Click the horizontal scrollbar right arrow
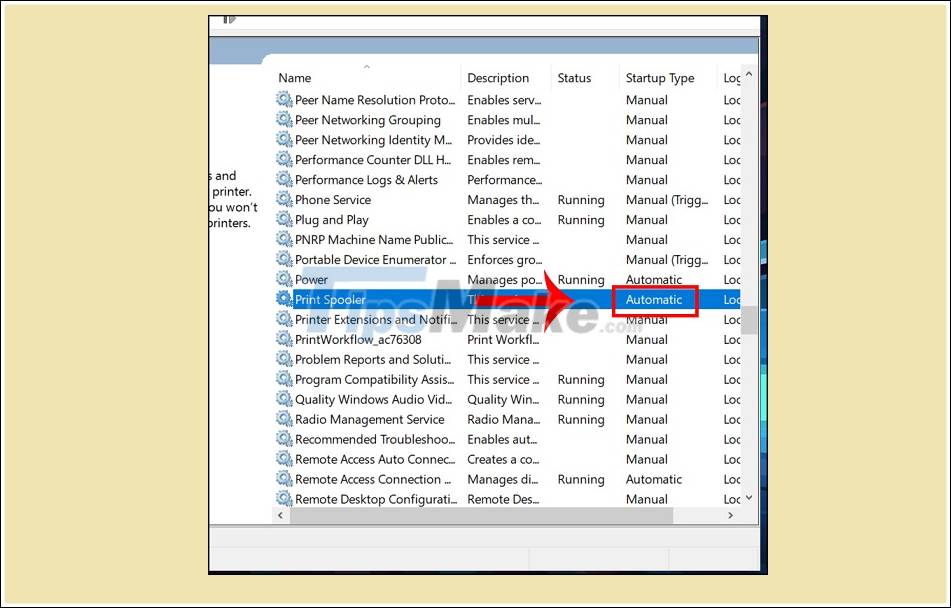951x608 pixels. 729,515
